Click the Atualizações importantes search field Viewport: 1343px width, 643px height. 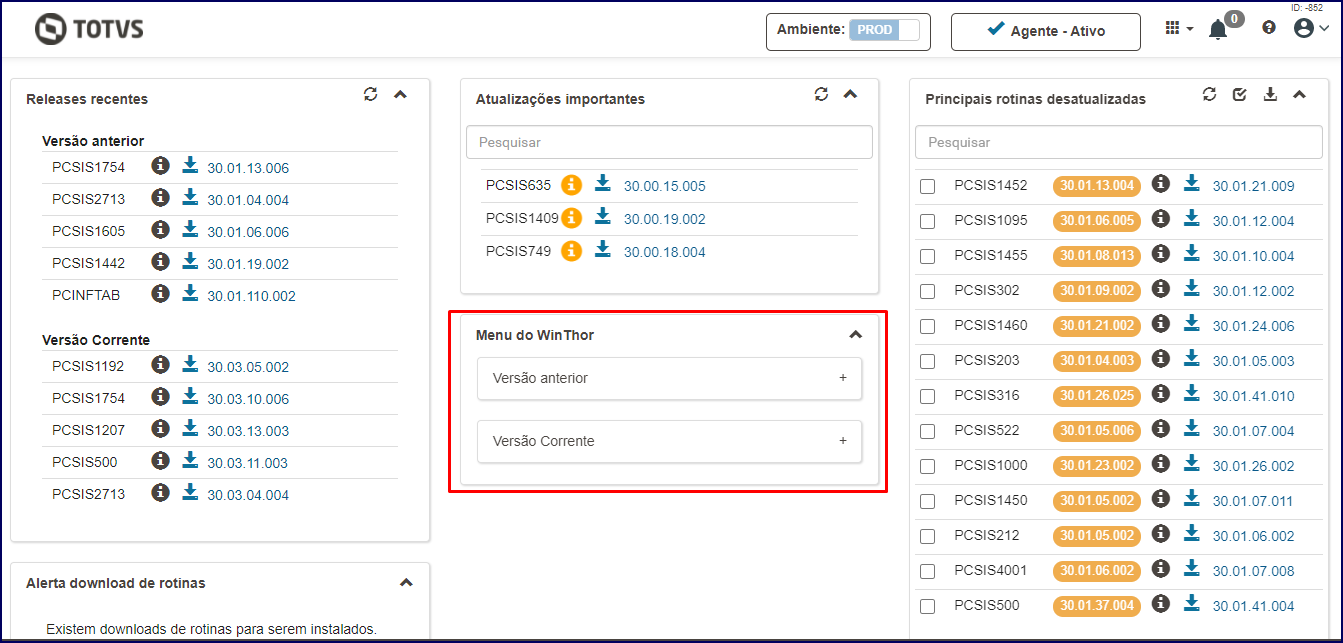[669, 142]
